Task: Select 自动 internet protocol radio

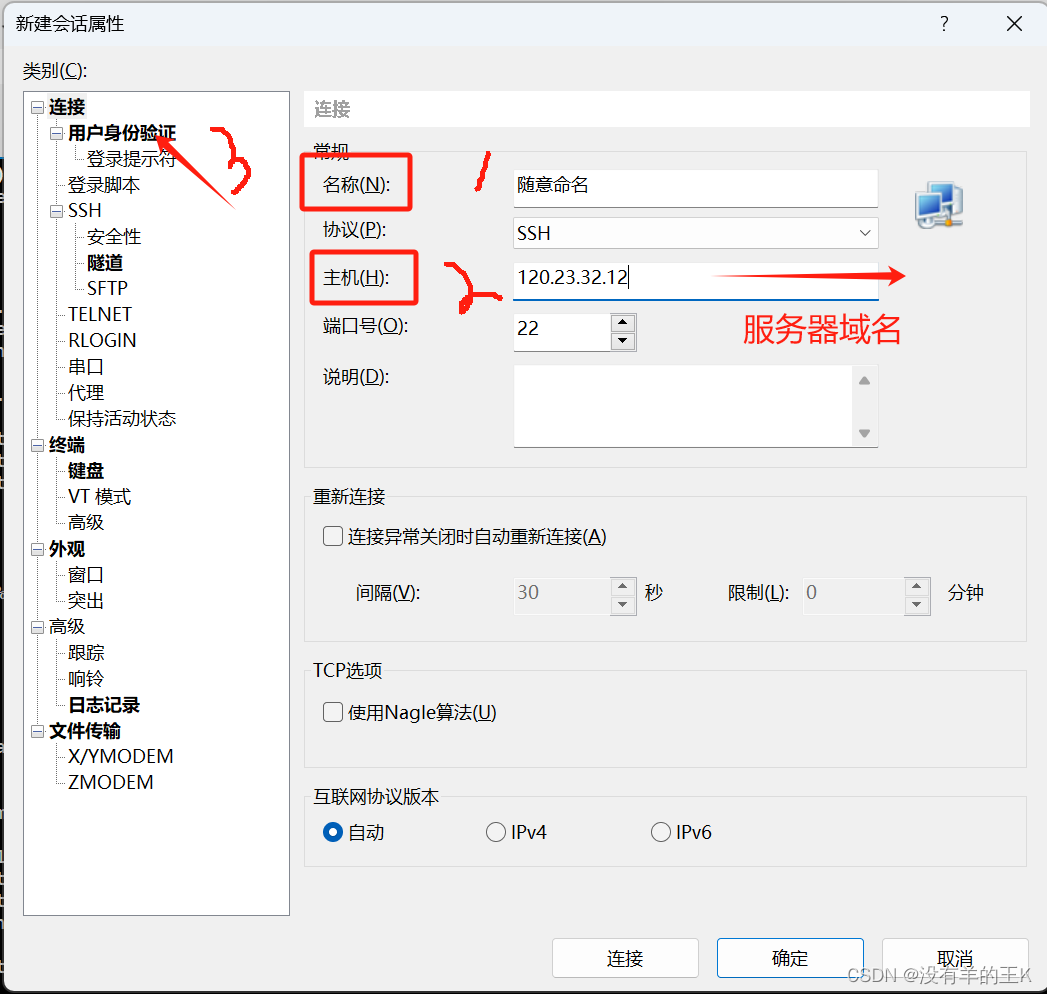Action: pos(333,832)
